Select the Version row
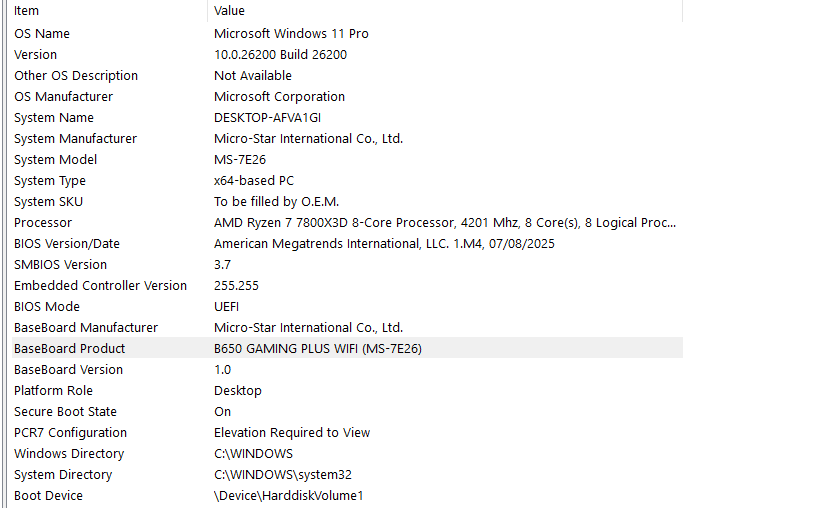Viewport: 815px width, 508px height. pyautogui.click(x=36, y=55)
